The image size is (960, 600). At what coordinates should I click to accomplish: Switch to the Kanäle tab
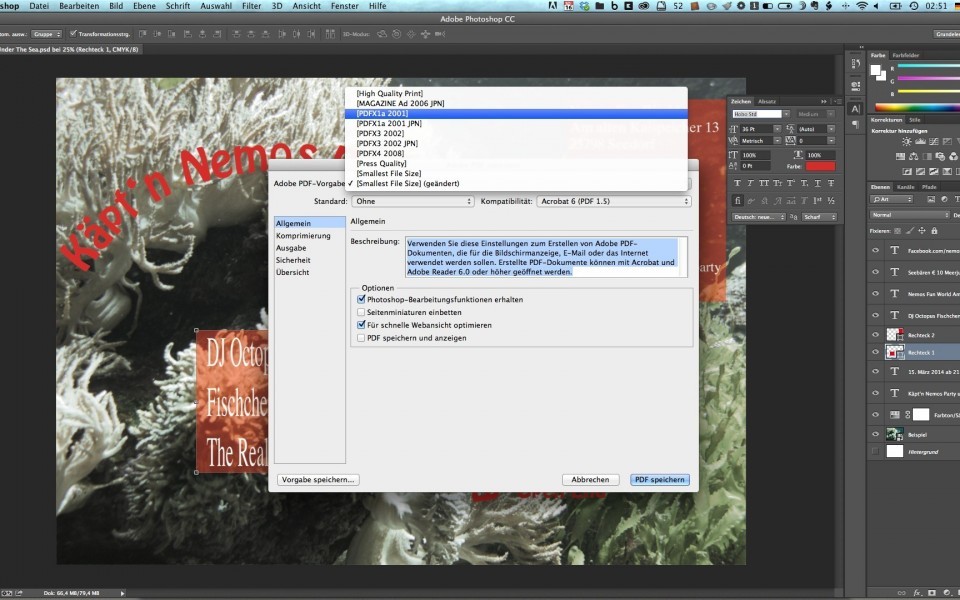point(905,187)
